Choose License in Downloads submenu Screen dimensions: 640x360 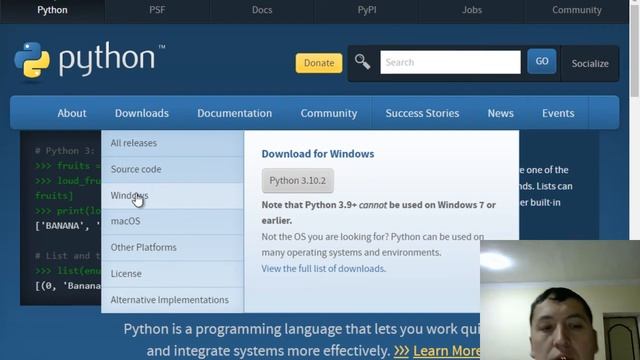[x=172, y=273]
